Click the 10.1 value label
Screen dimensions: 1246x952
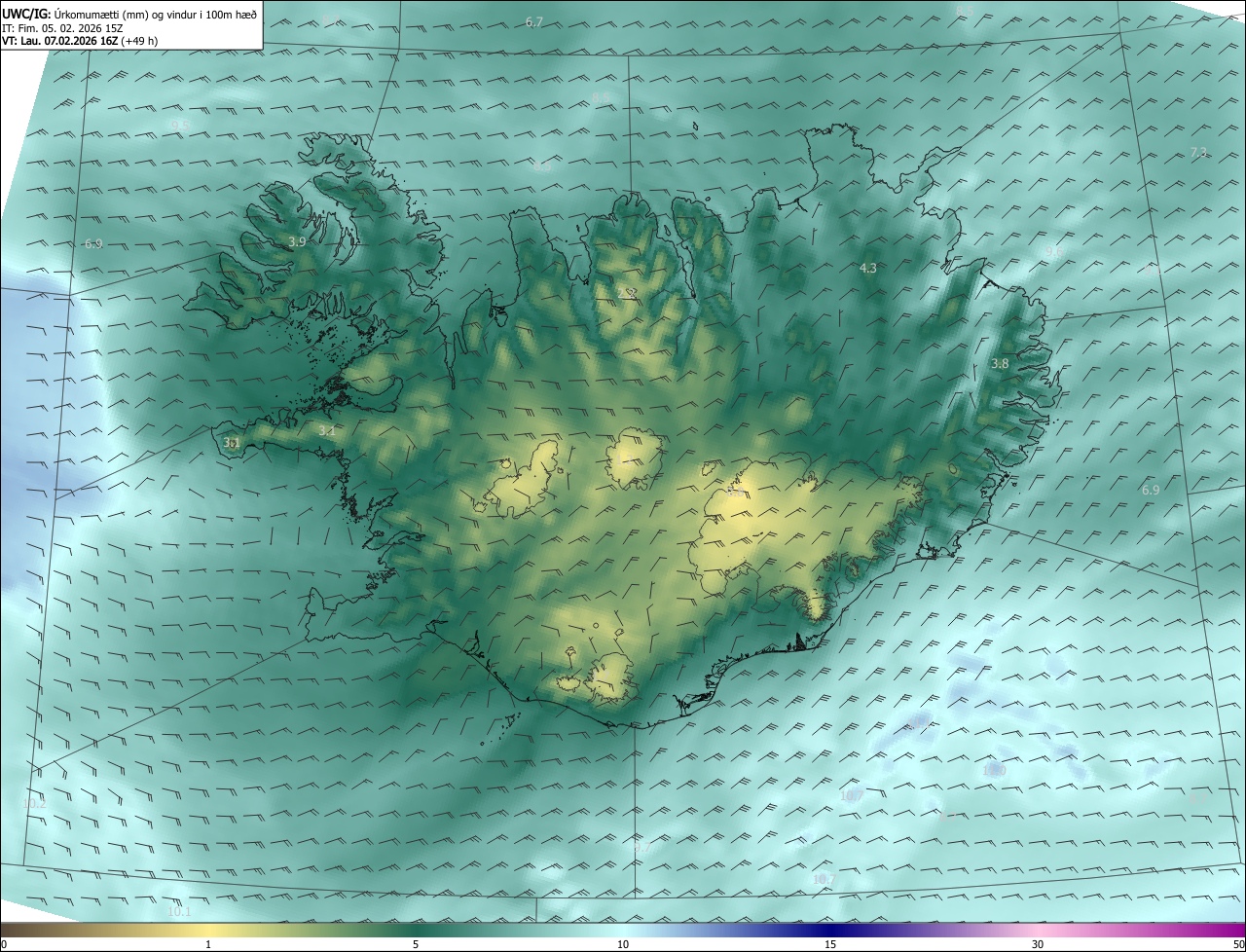pyautogui.click(x=179, y=912)
